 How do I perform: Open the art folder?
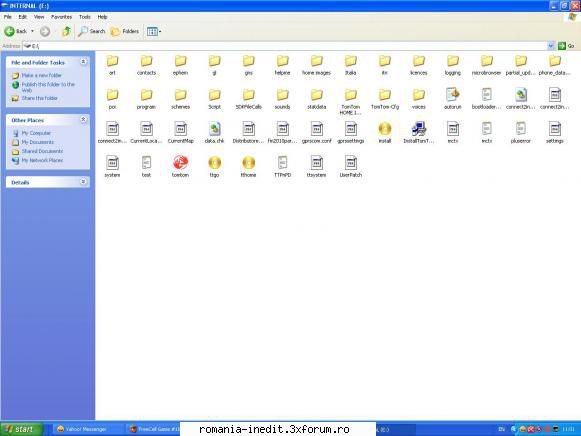point(112,65)
